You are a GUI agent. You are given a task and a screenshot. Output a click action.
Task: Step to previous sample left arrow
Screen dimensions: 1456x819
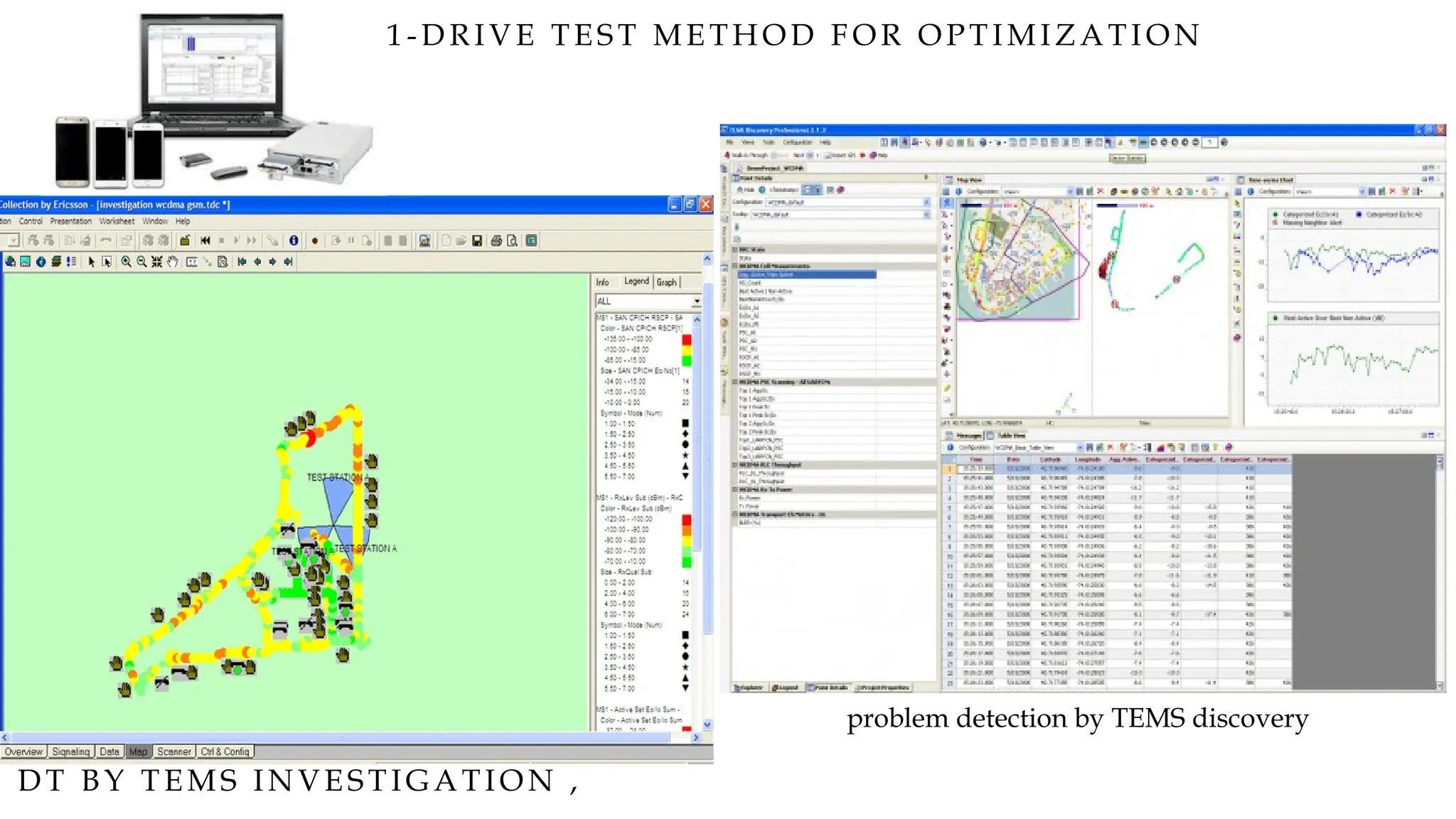pyautogui.click(x=257, y=262)
